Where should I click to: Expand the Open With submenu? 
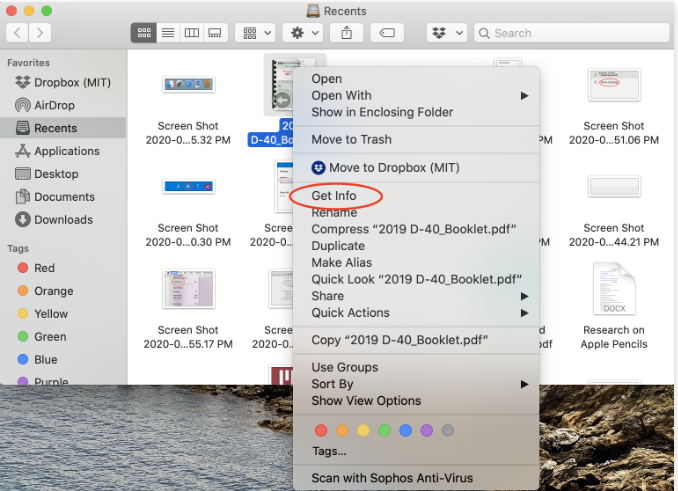coord(416,96)
